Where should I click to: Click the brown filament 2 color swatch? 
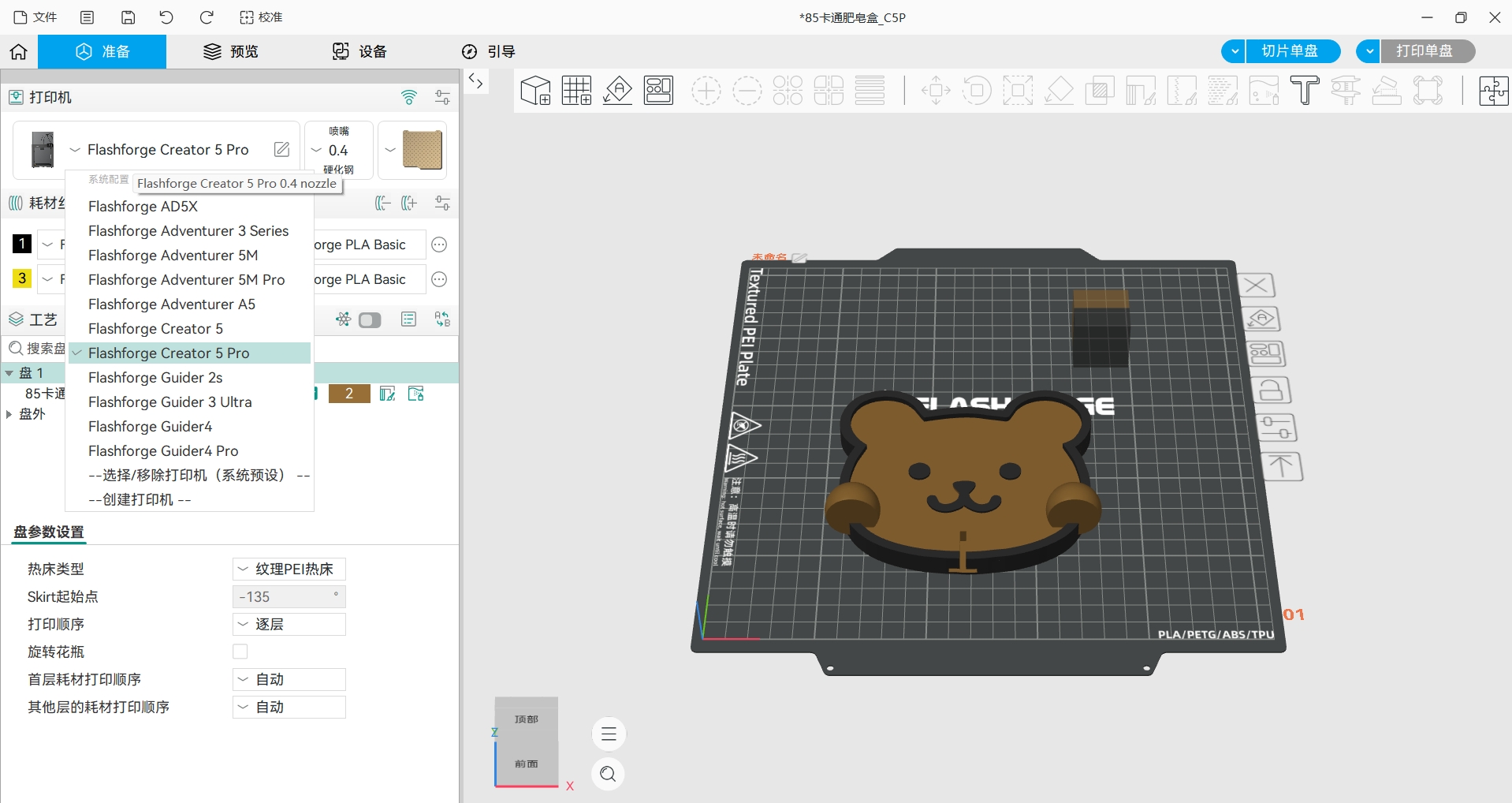349,394
